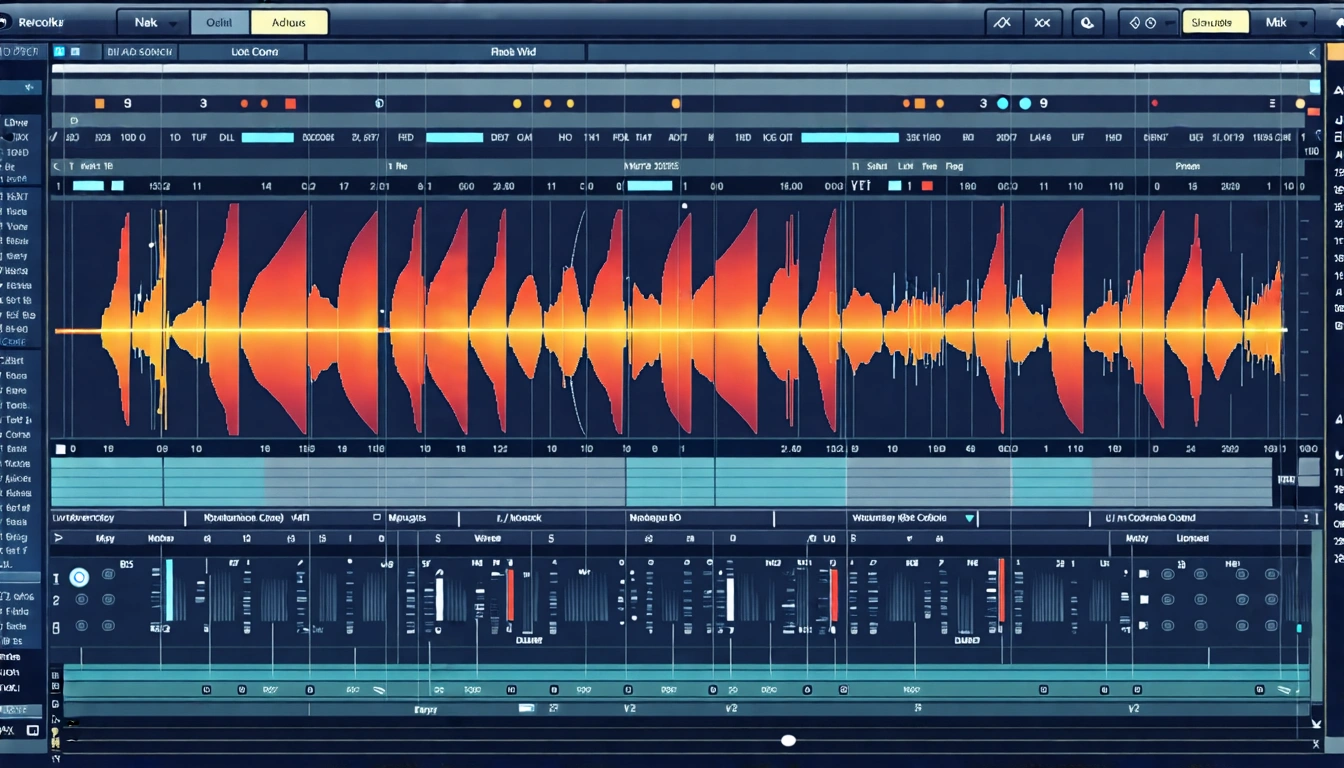Click the first red level fader in mixer
Image resolution: width=1344 pixels, height=768 pixels.
click(509, 595)
